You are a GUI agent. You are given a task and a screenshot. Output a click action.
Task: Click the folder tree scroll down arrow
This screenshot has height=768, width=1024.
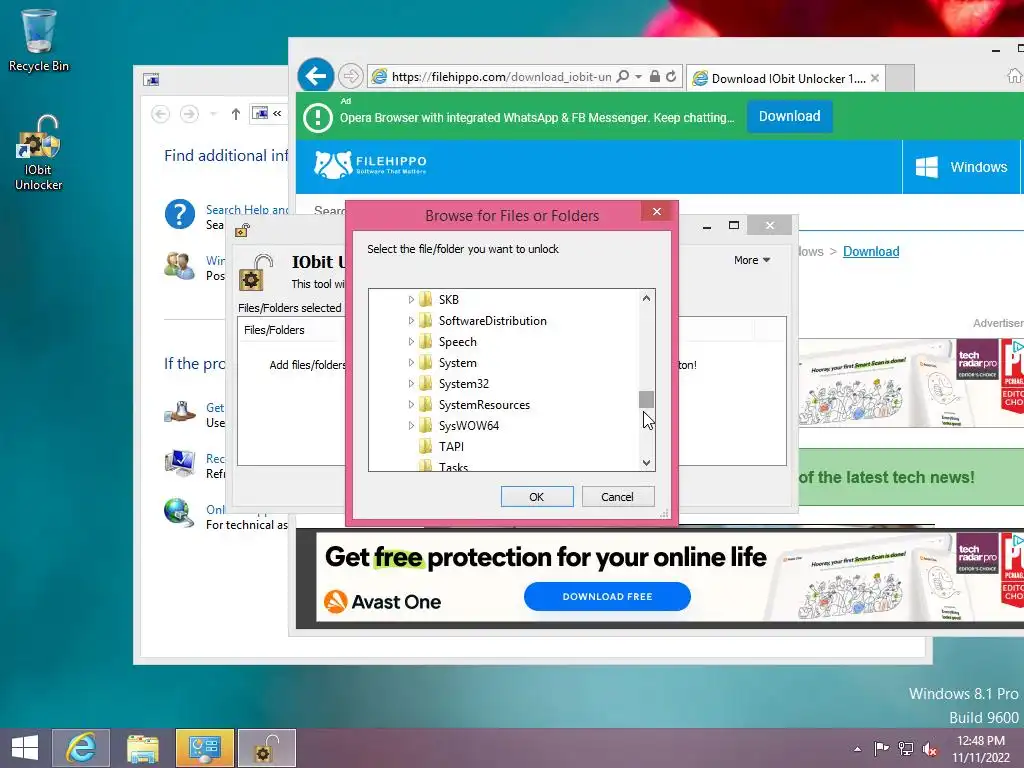click(647, 463)
